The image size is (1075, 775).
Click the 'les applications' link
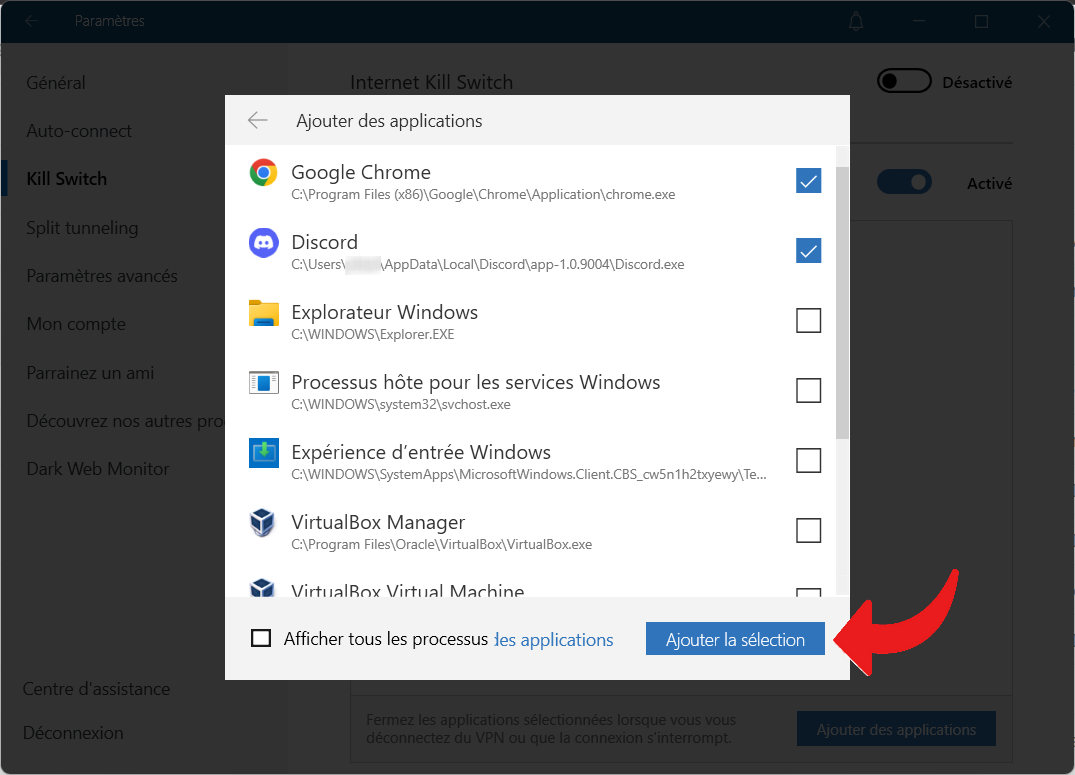[x=553, y=640]
